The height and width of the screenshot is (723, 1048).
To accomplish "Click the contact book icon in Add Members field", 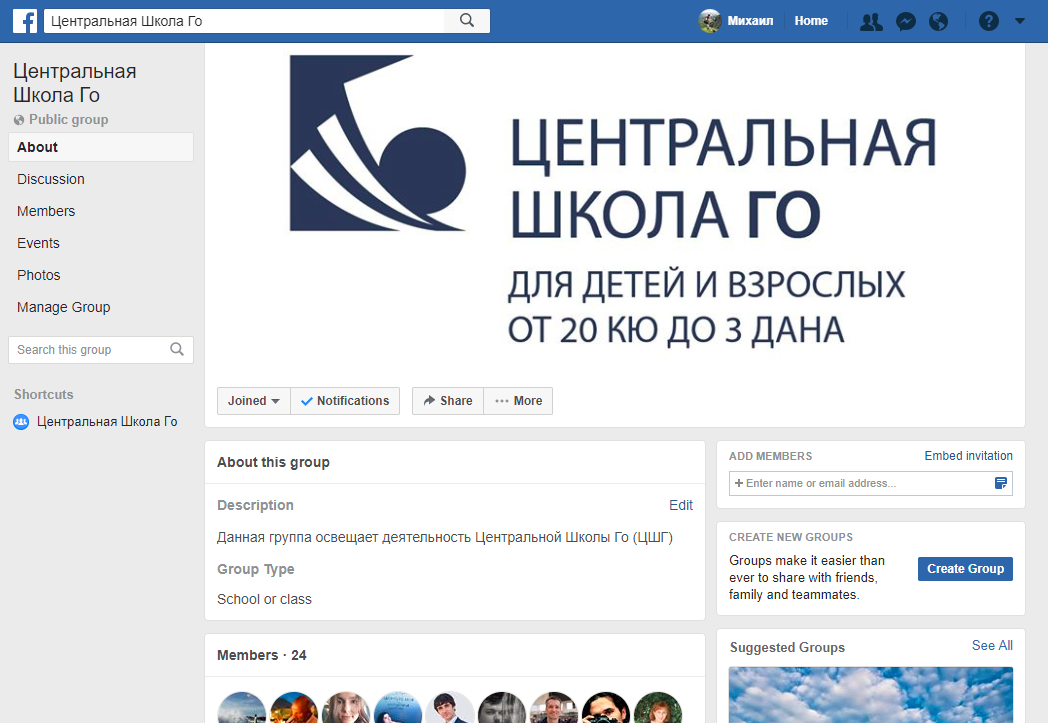I will [1001, 483].
